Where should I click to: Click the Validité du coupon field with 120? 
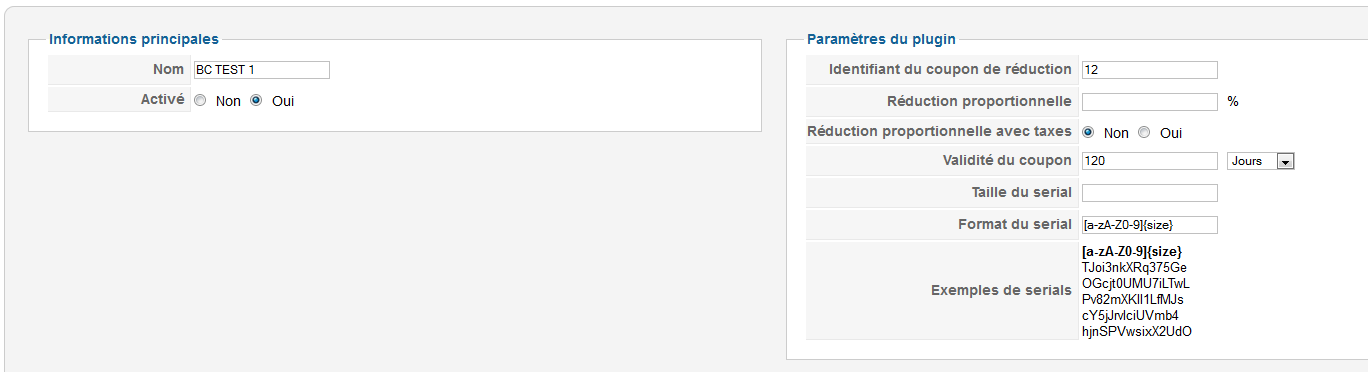tap(1149, 161)
